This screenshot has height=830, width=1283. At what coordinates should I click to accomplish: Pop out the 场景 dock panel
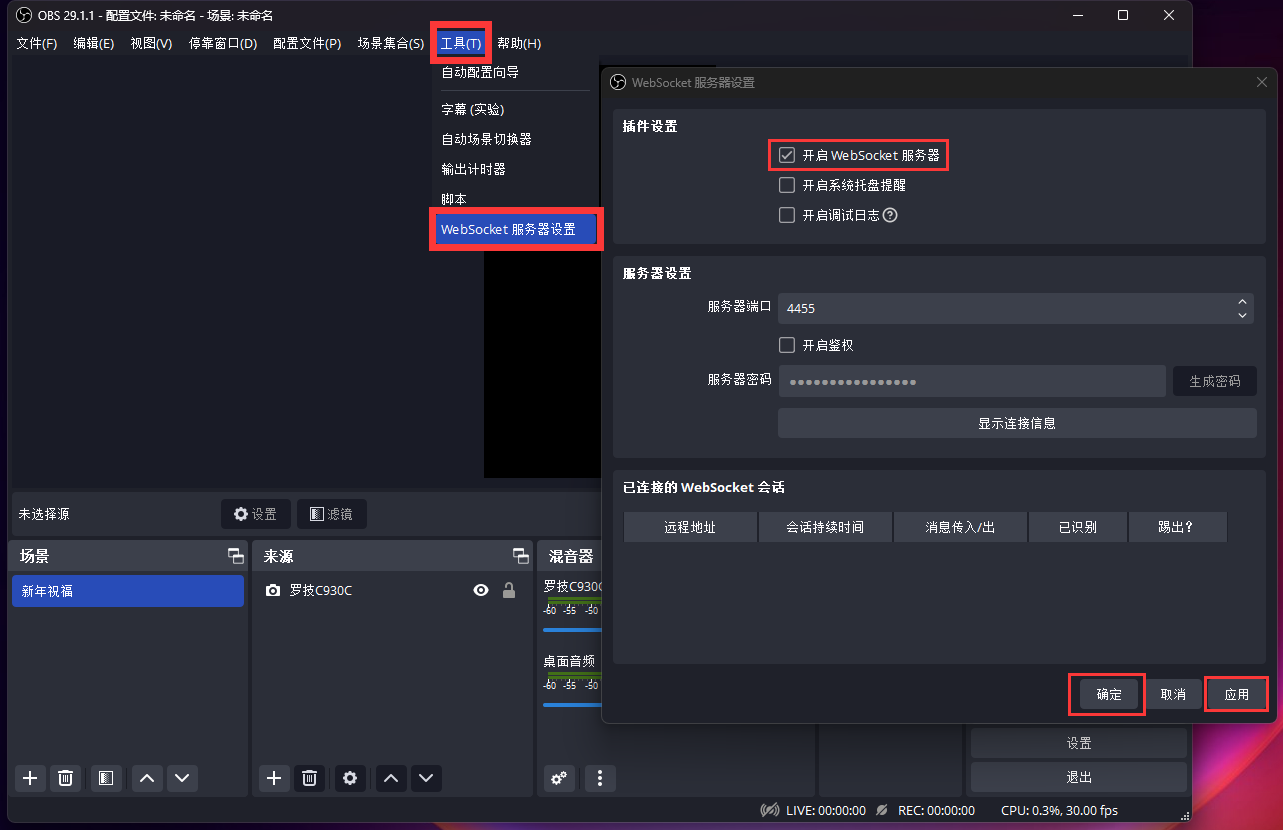tap(235, 556)
